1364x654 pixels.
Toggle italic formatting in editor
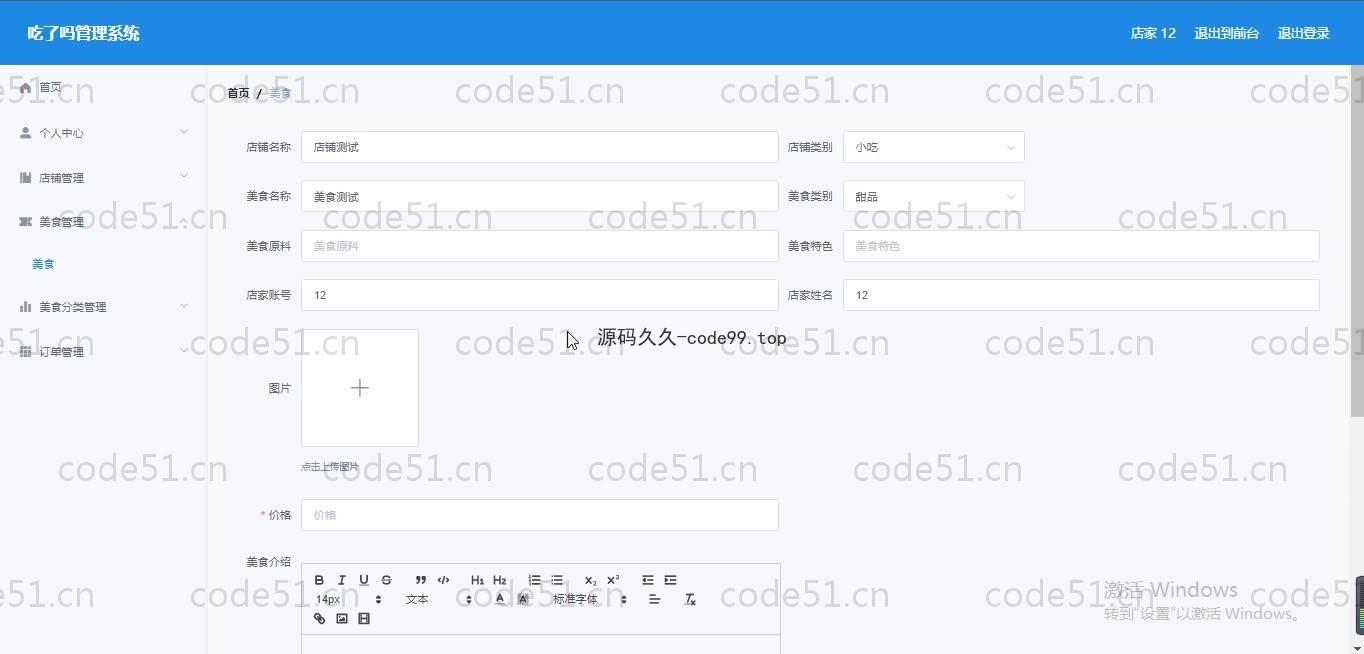(341, 580)
